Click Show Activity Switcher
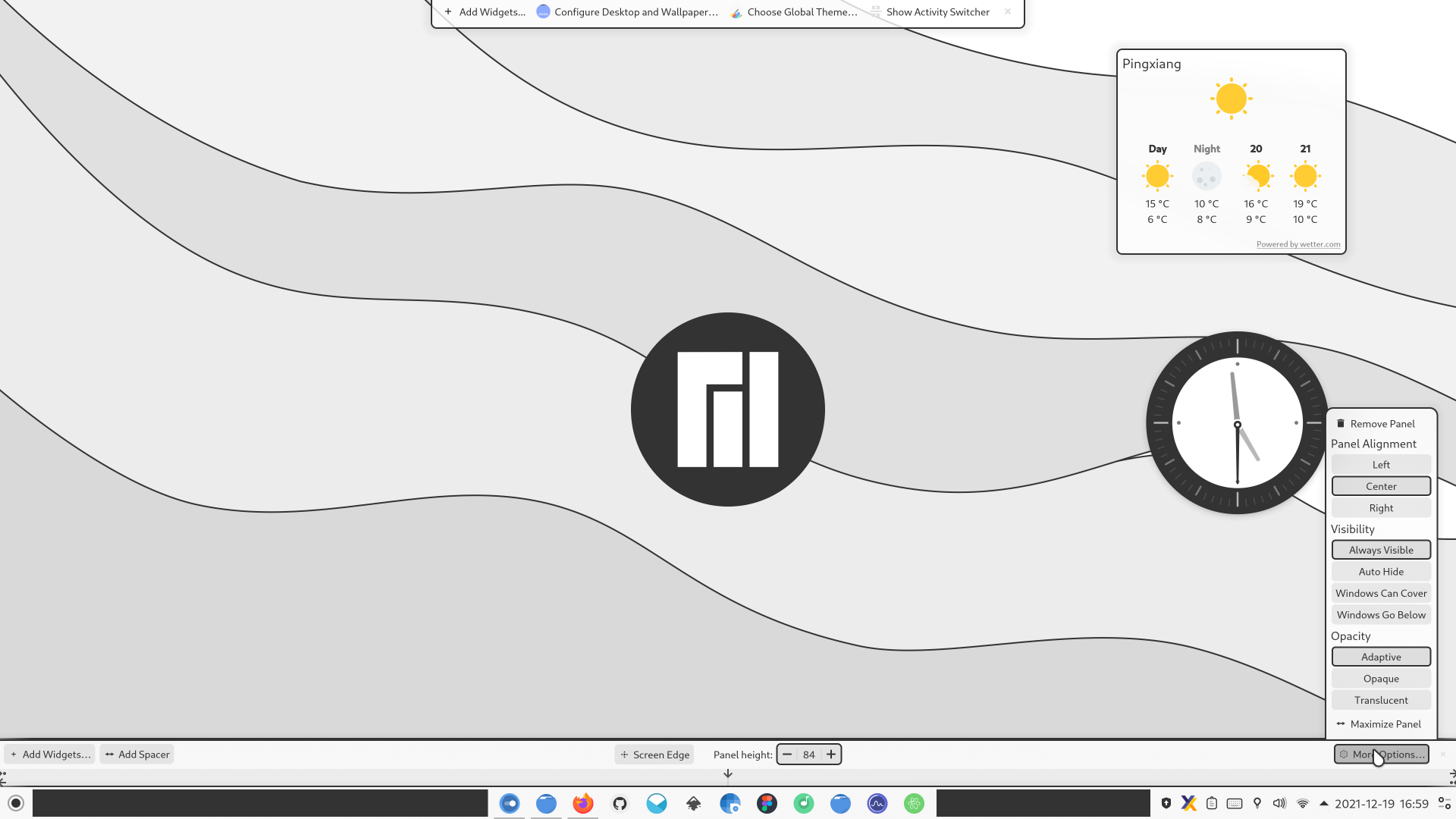 point(930,12)
